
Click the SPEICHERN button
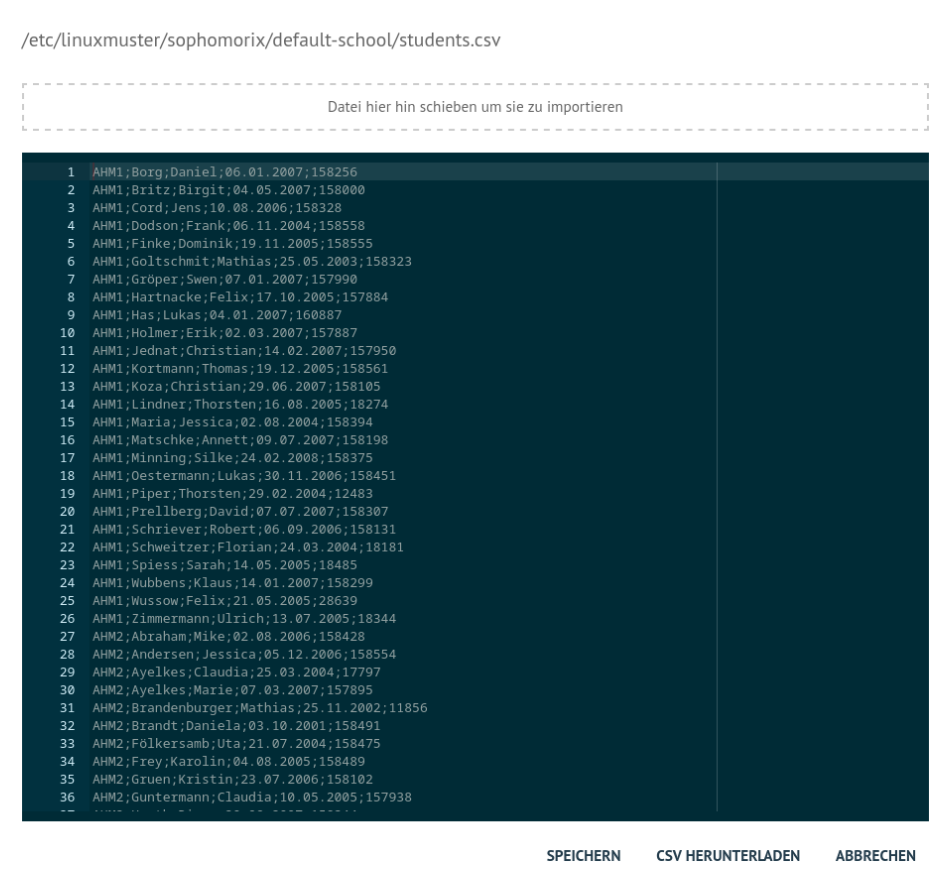pyautogui.click(x=583, y=855)
